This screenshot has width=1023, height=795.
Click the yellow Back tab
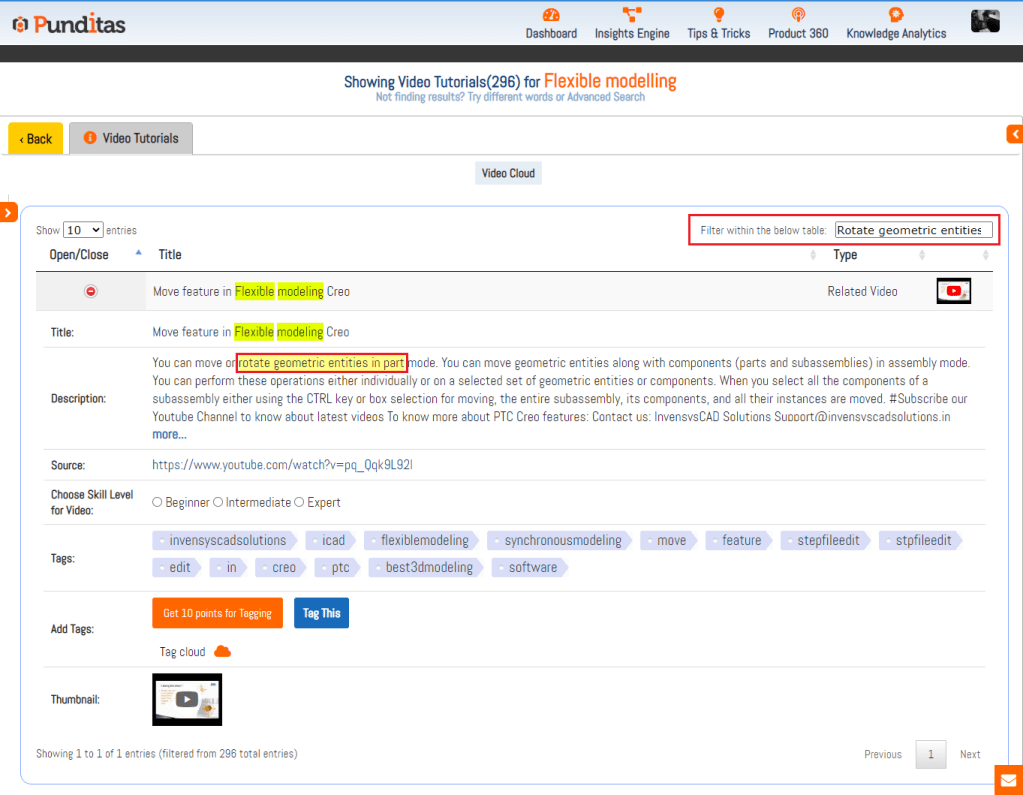point(36,139)
